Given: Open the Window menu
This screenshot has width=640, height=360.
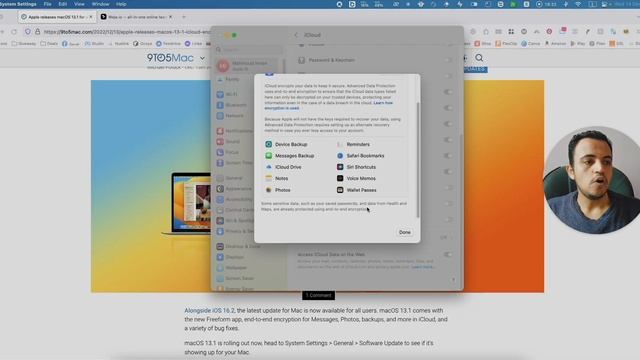Looking at the screenshot, I should coord(100,4).
